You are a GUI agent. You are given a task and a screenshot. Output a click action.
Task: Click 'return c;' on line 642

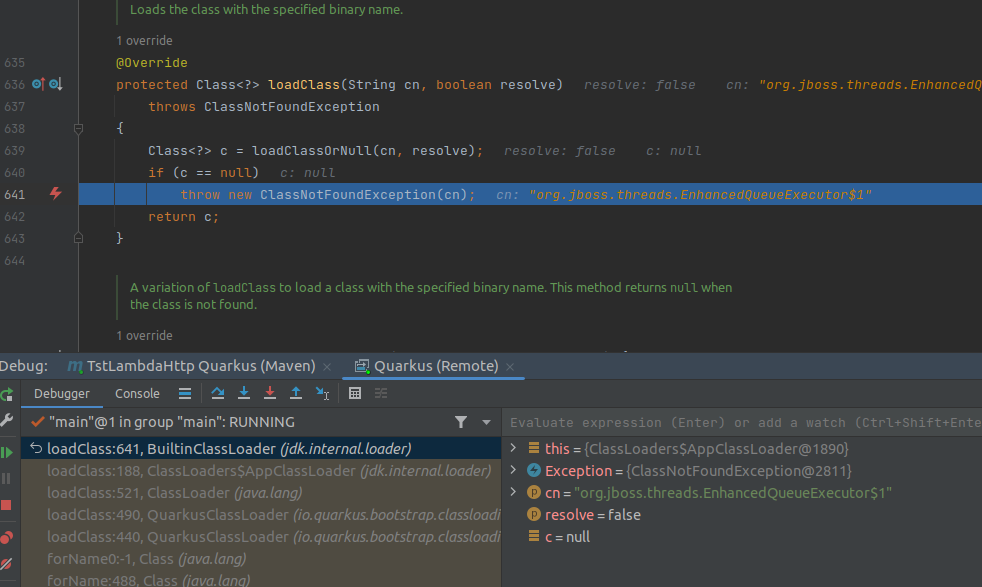pos(183,217)
